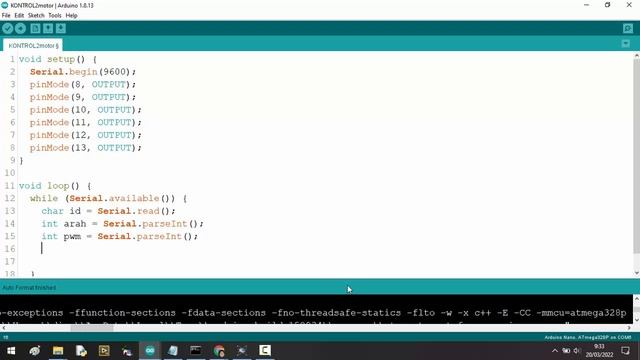The width and height of the screenshot is (640, 360).
Task: Open the Python file taskbar icon
Action: tap(81, 351)
